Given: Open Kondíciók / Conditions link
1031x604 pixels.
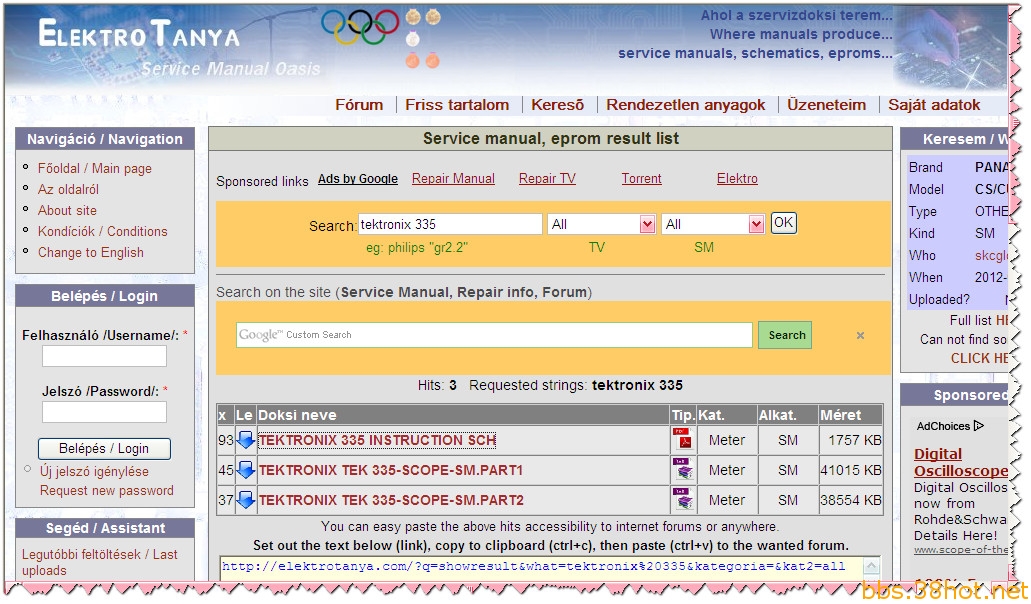Looking at the screenshot, I should tap(103, 231).
